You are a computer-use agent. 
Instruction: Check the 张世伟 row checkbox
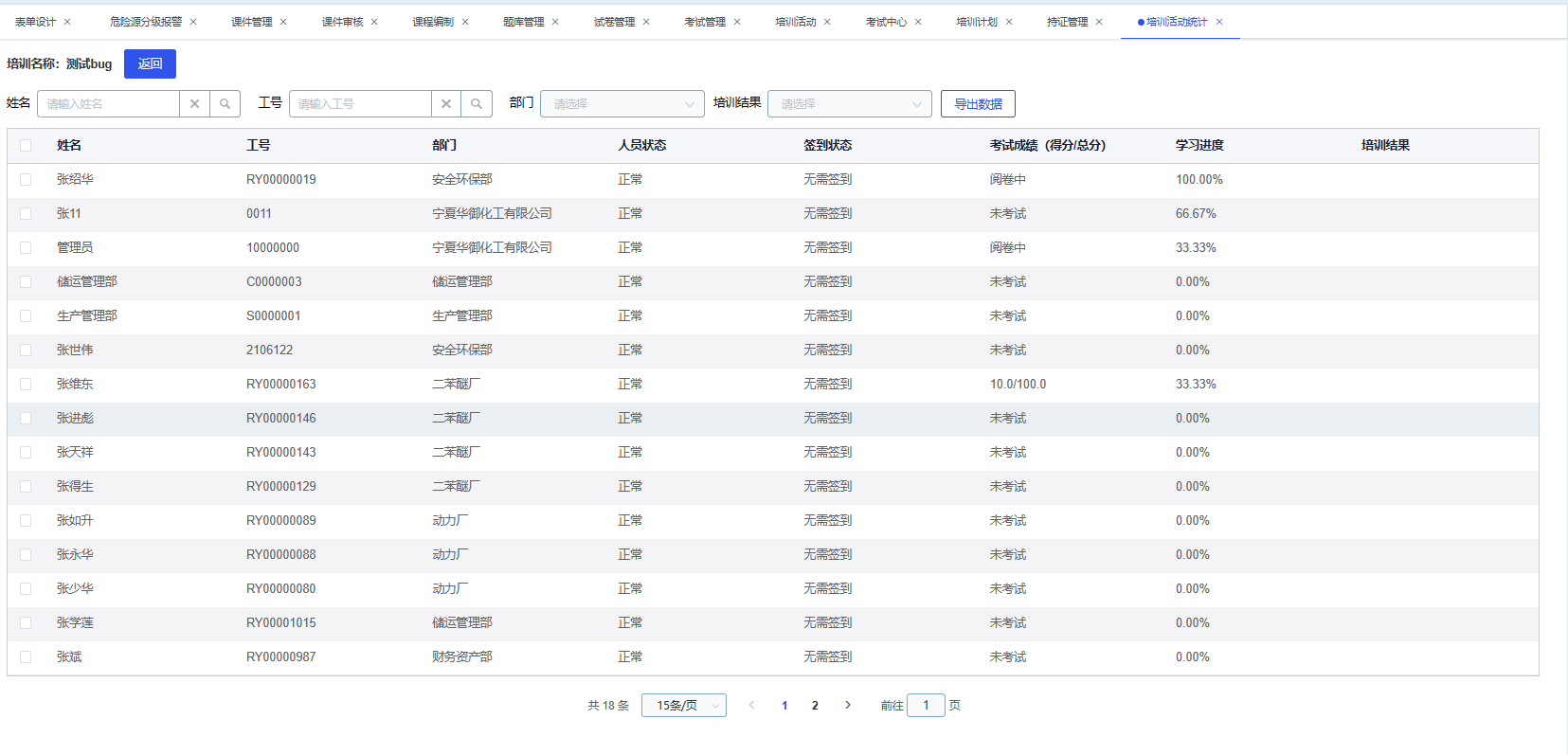point(26,351)
